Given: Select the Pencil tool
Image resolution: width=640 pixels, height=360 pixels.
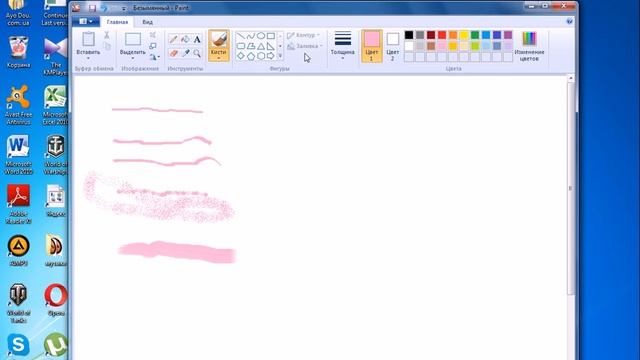Looking at the screenshot, I should 173,40.
